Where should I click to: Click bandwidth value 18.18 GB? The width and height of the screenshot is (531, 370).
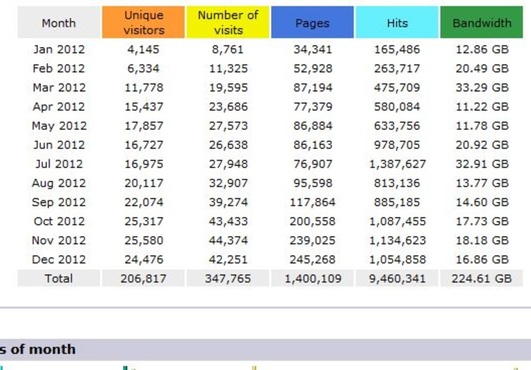482,240
